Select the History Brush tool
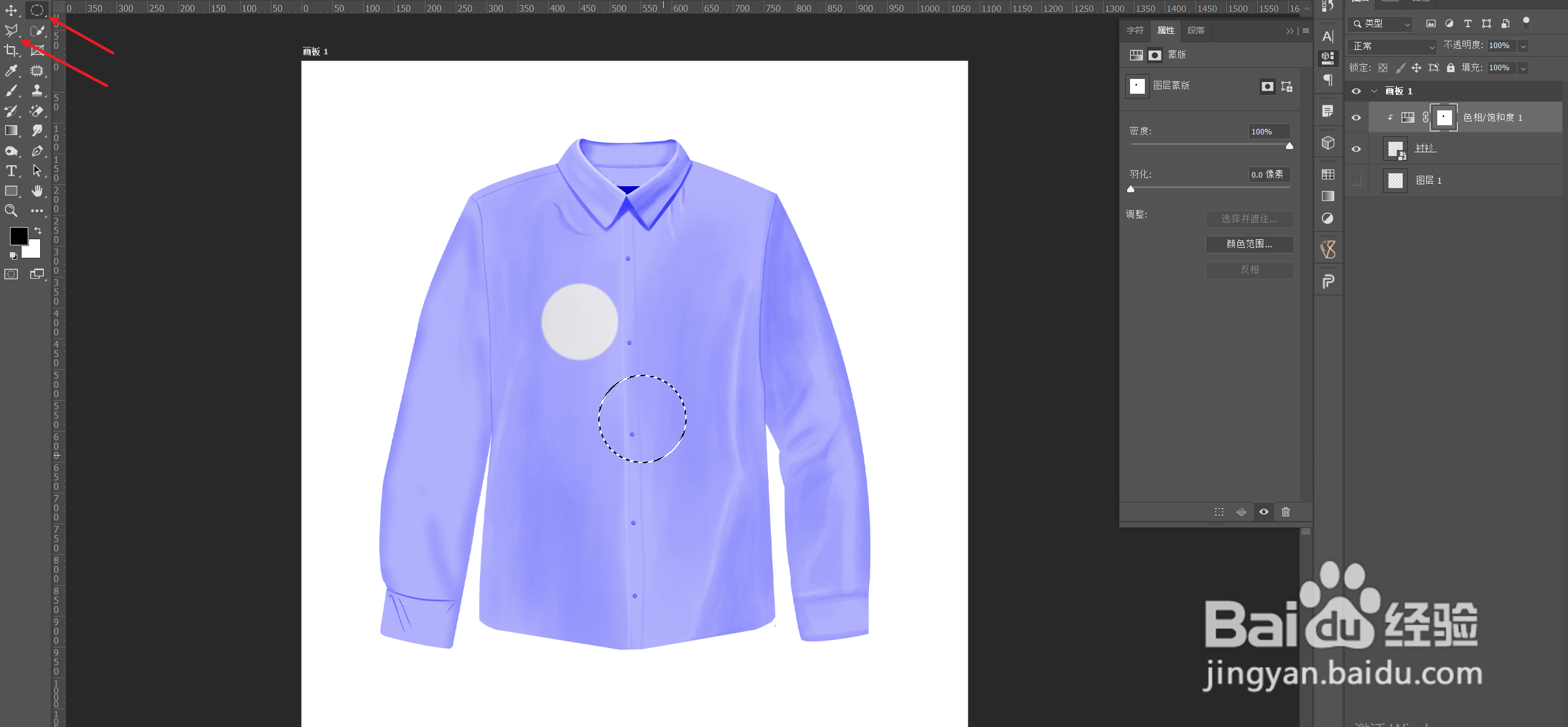The width and height of the screenshot is (1568, 727). (11, 111)
